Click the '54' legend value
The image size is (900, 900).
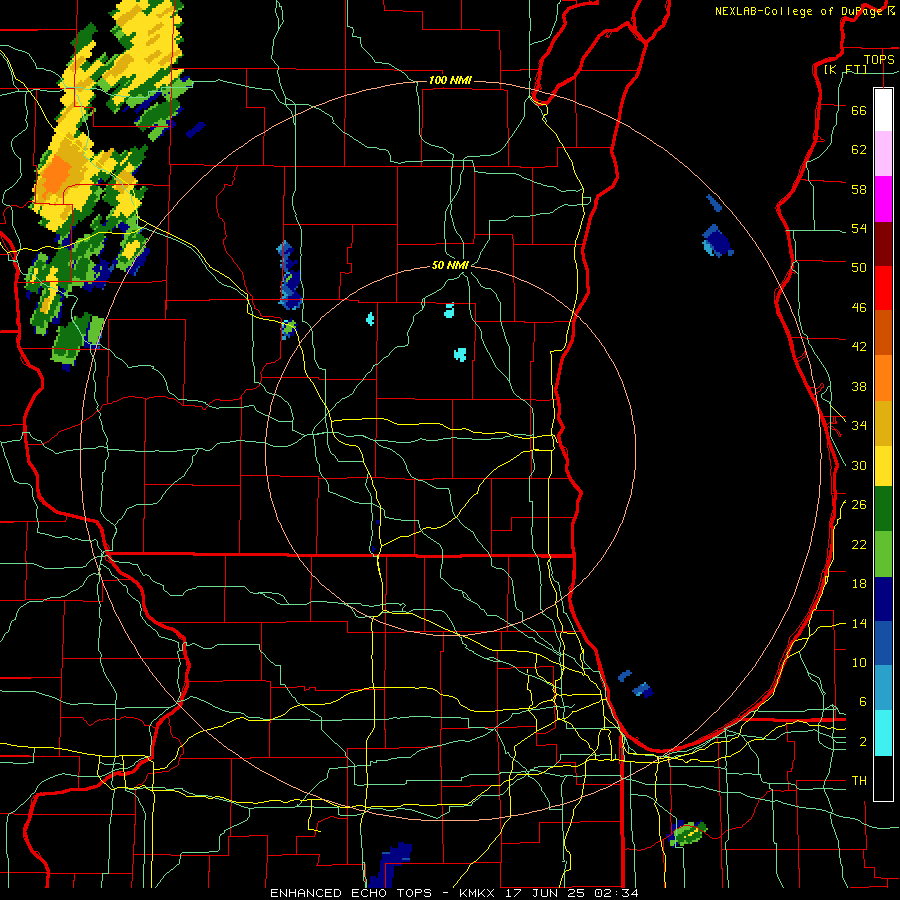coord(859,228)
